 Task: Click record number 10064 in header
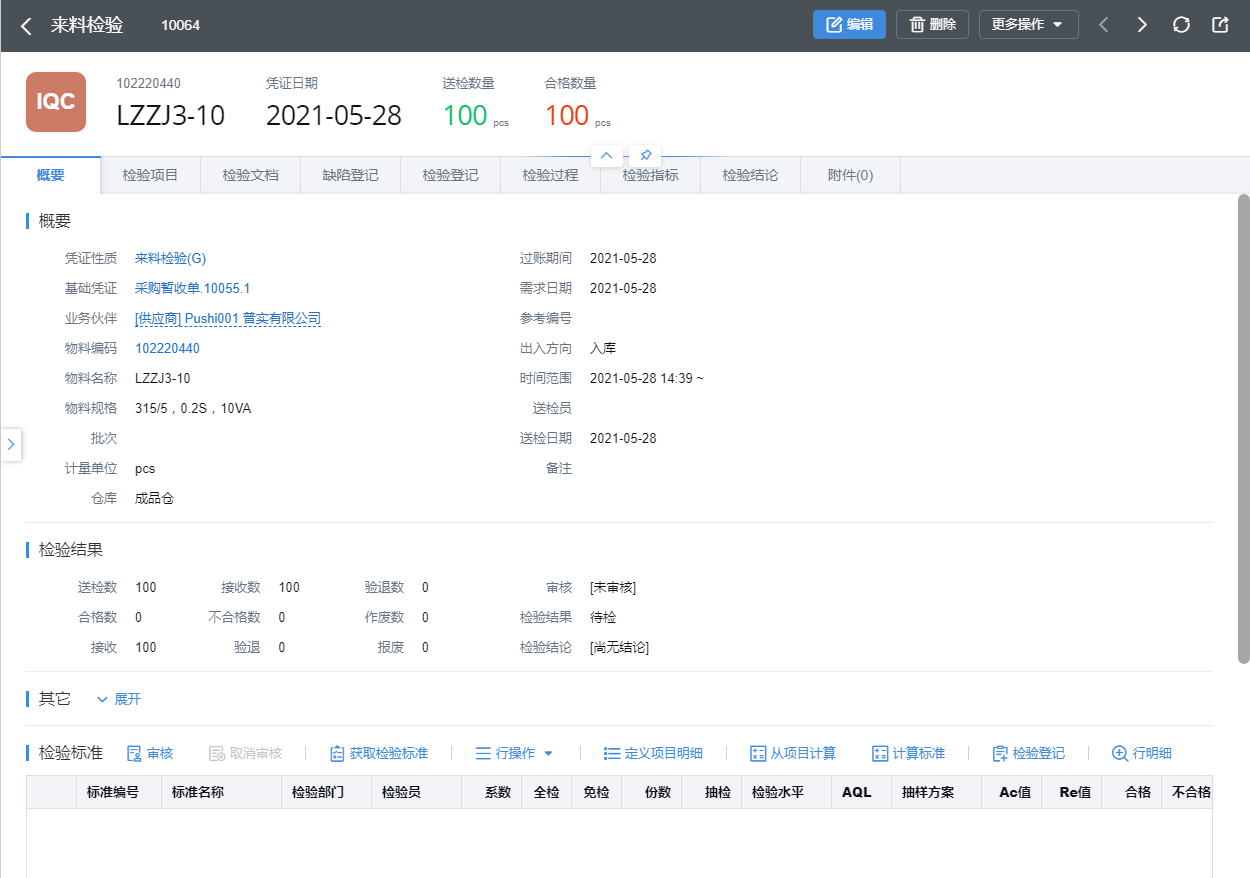(181, 25)
